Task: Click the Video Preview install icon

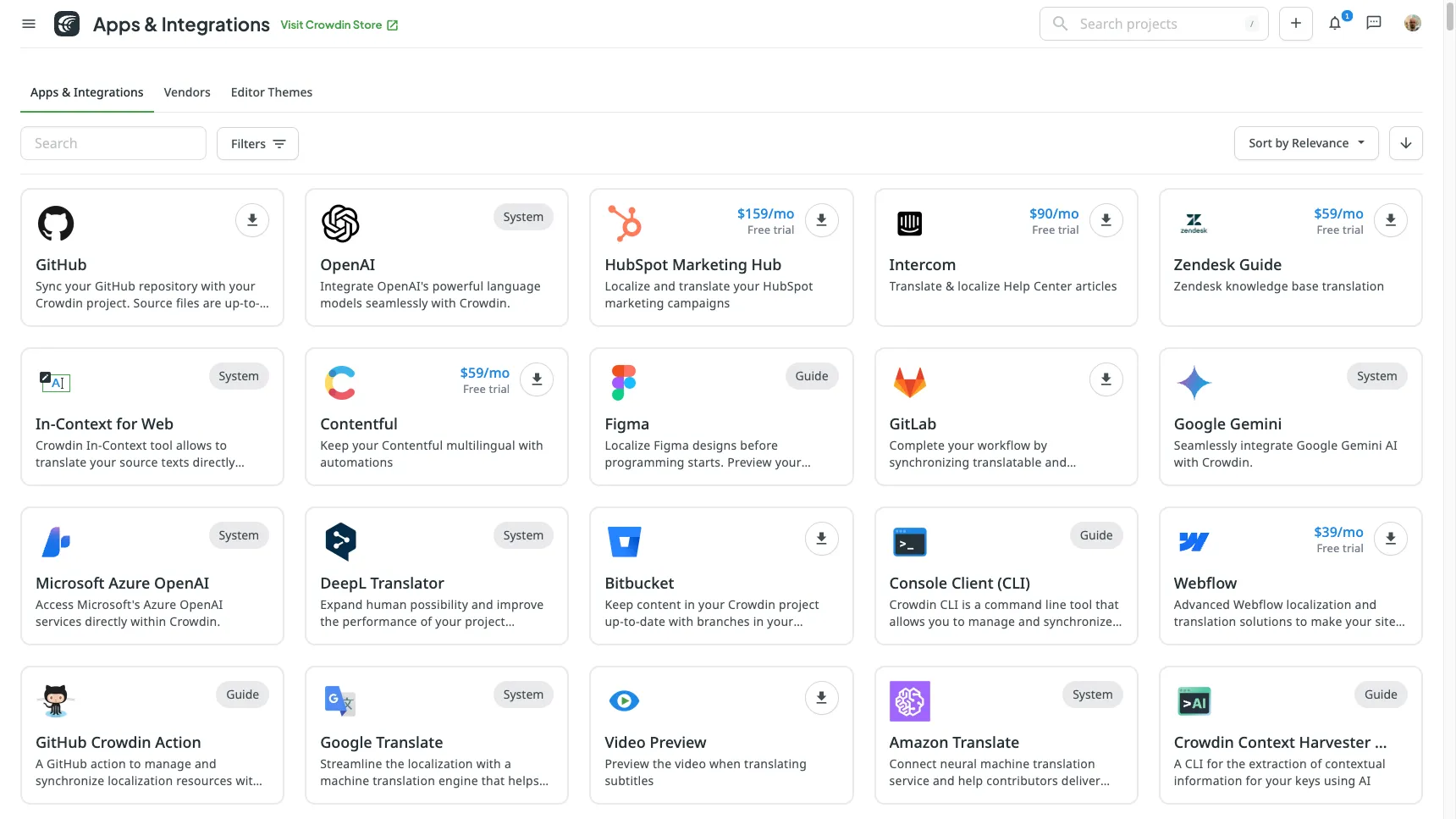Action: click(x=821, y=698)
